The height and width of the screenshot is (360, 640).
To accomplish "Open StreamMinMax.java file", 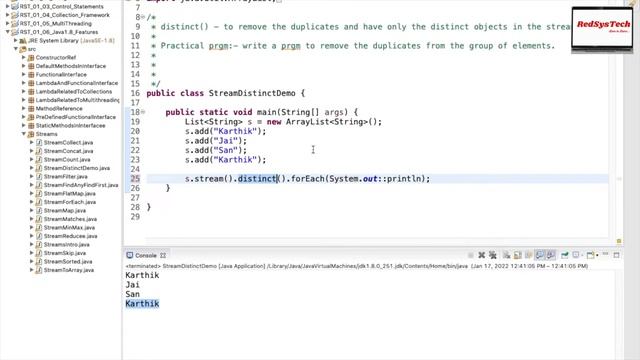I will coord(69,227).
